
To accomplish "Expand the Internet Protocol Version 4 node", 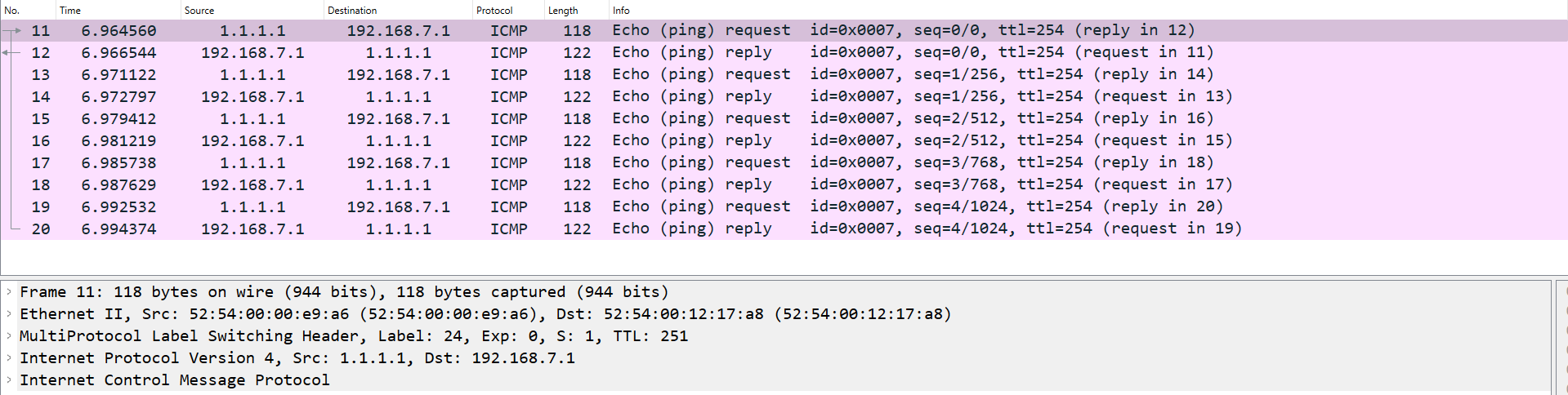I will [9, 358].
